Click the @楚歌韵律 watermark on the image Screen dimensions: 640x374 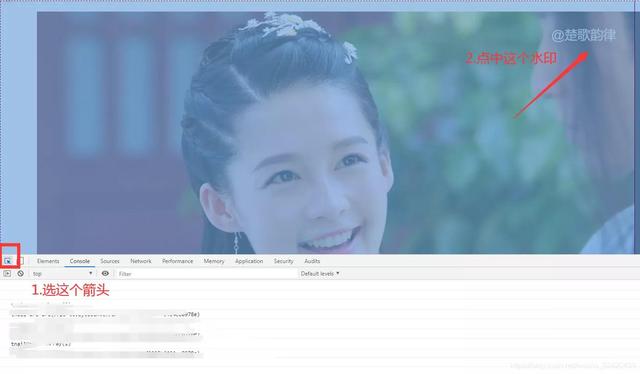584,36
